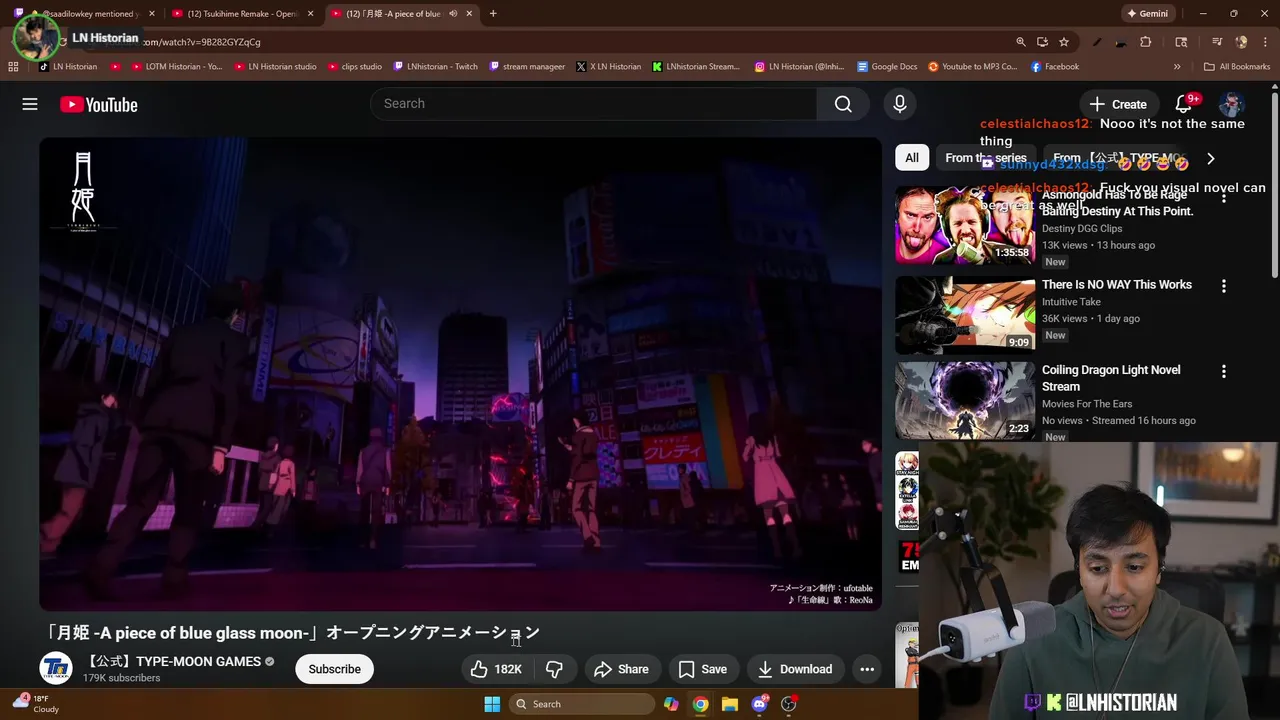Zoom icon in the address bar
This screenshot has height=720, width=1280.
pos(1020,42)
